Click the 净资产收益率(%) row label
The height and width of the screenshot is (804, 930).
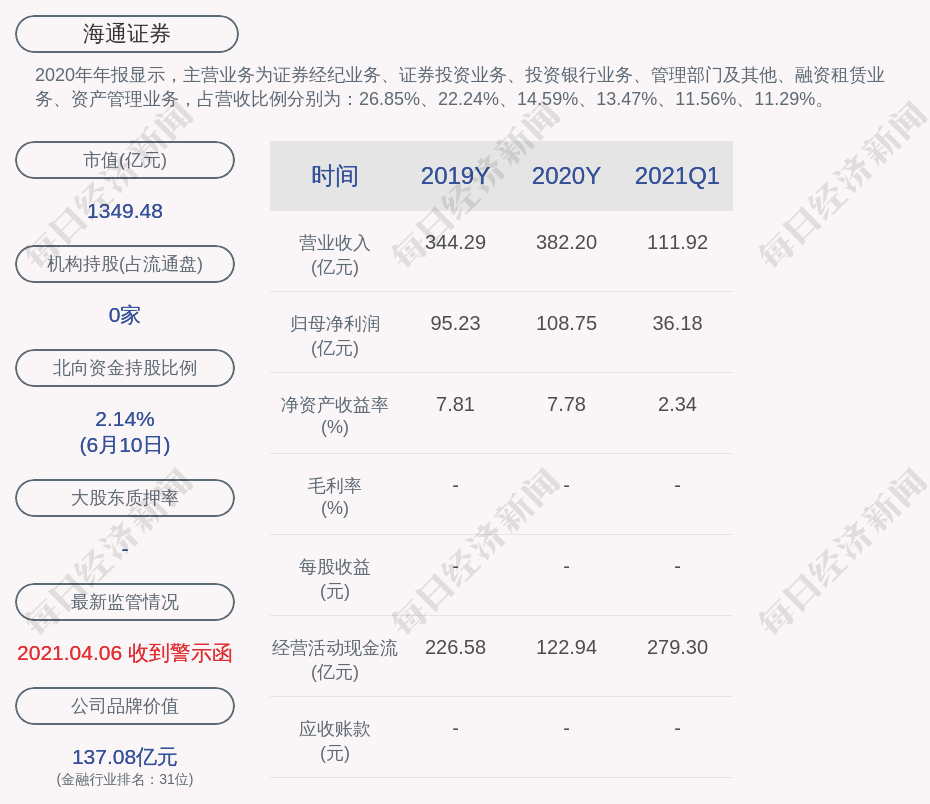coord(335,416)
